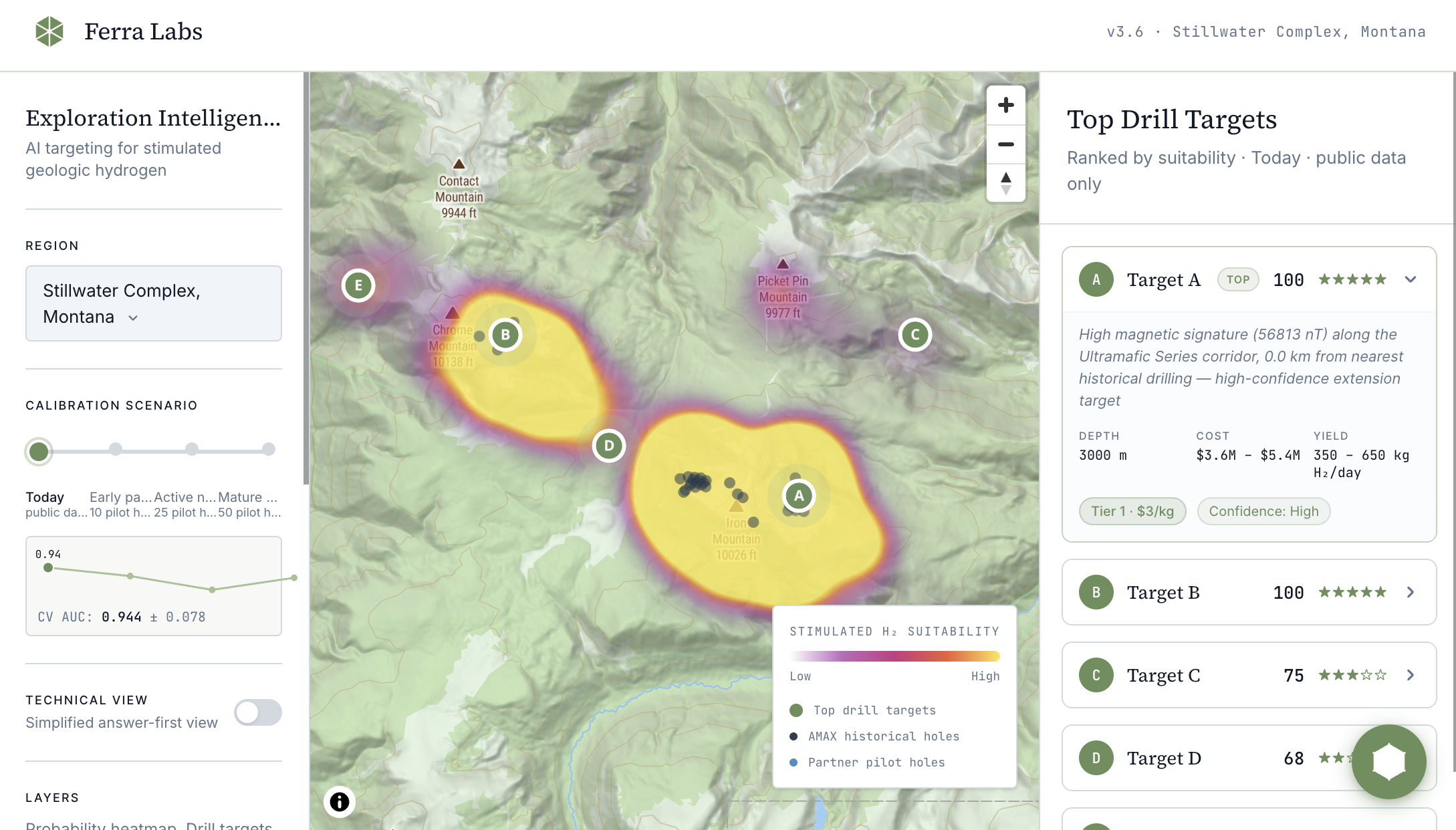Reset map bearing with compass button
The height and width of the screenshot is (830, 1456).
pyautogui.click(x=1006, y=183)
